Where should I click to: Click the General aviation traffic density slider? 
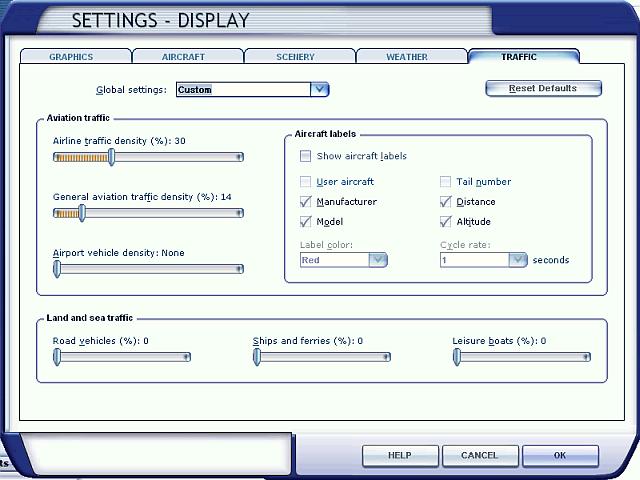point(149,213)
